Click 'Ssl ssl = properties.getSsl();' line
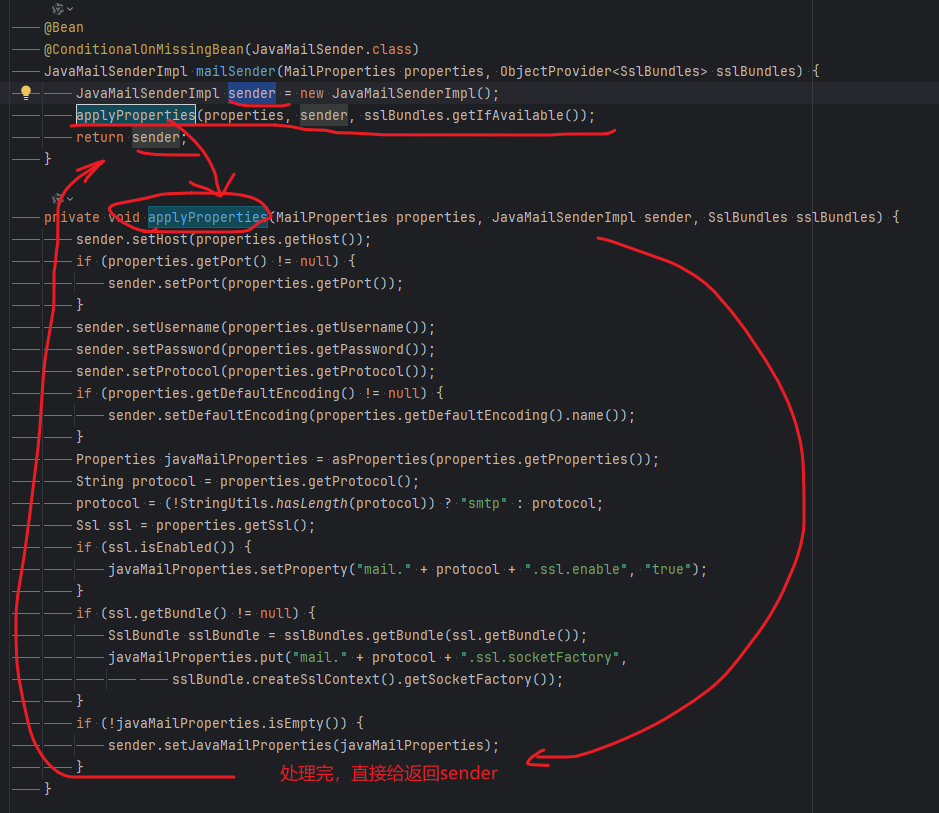Screen dimensions: 939x813 [195, 525]
